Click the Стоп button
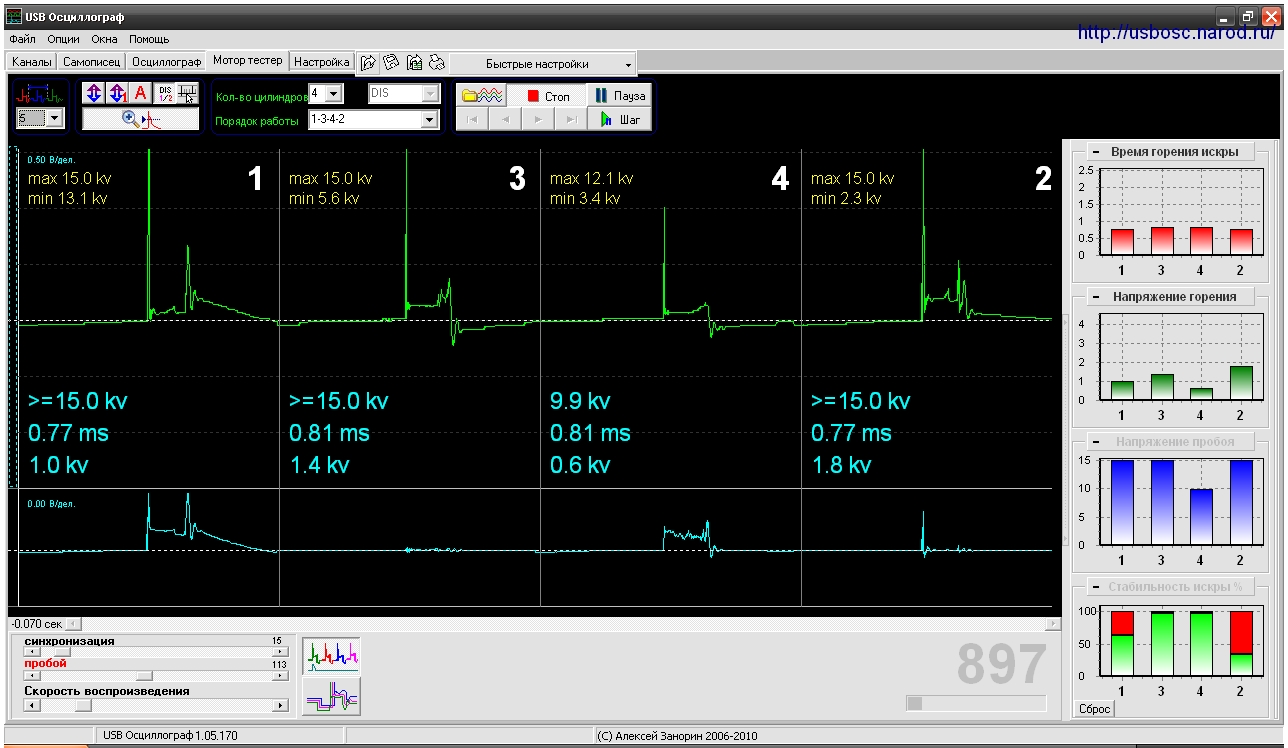The image size is (1288, 748). [547, 96]
